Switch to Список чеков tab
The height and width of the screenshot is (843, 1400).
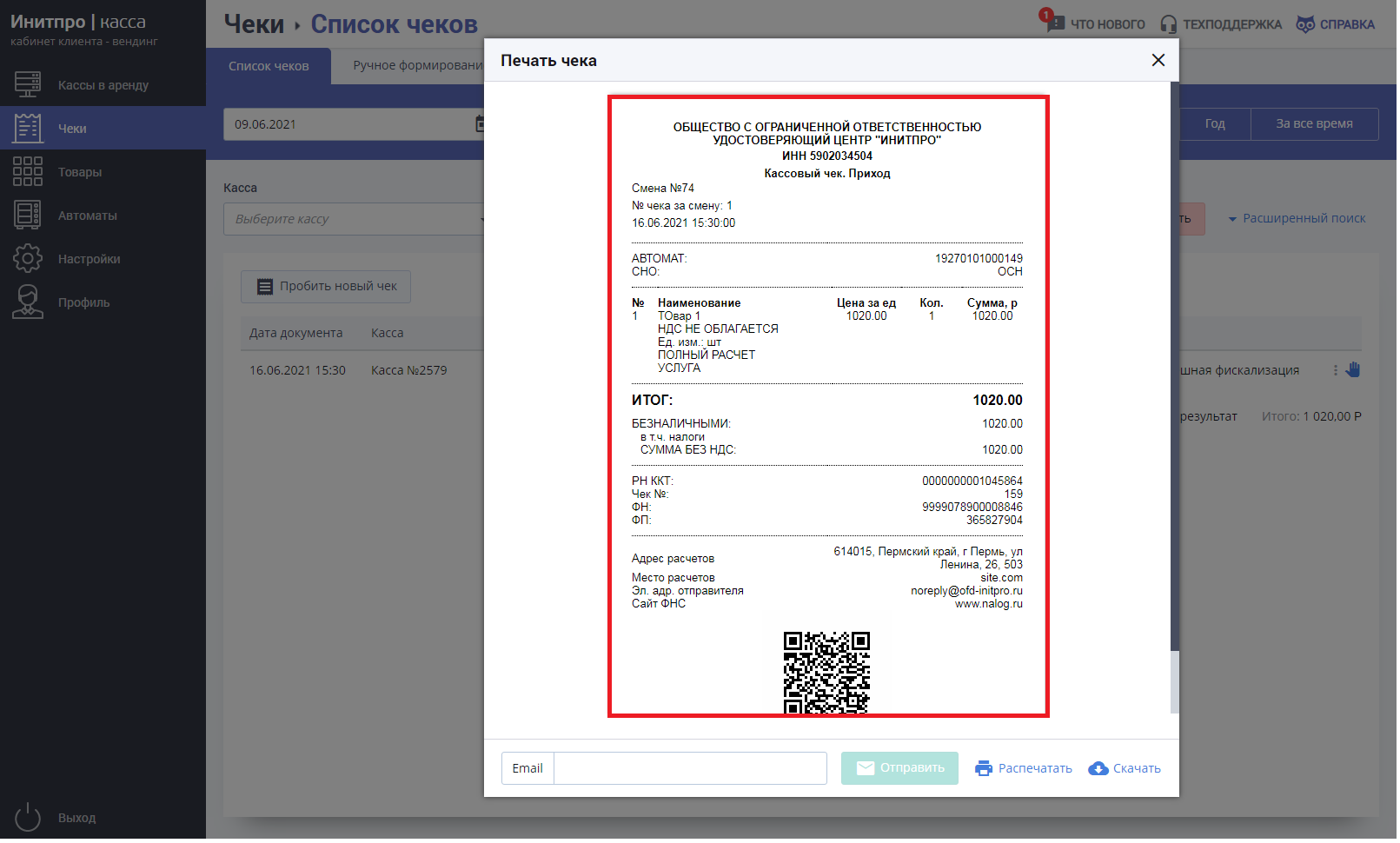coord(269,66)
